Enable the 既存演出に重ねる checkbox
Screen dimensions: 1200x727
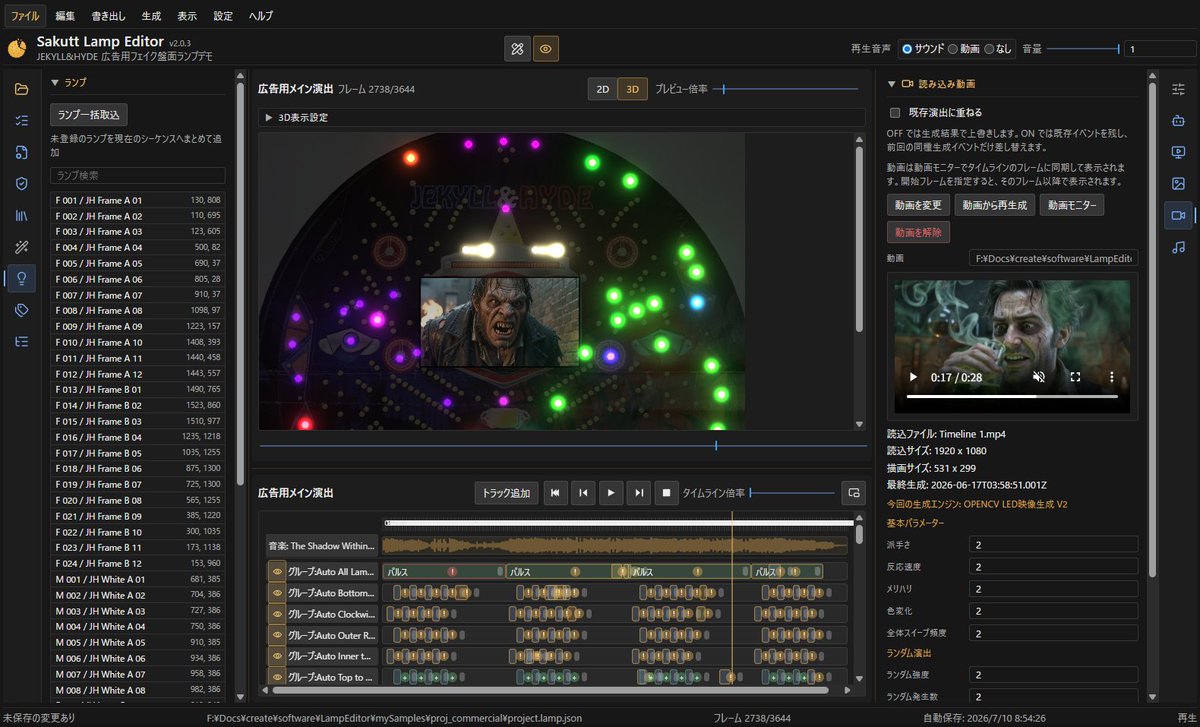tap(896, 113)
